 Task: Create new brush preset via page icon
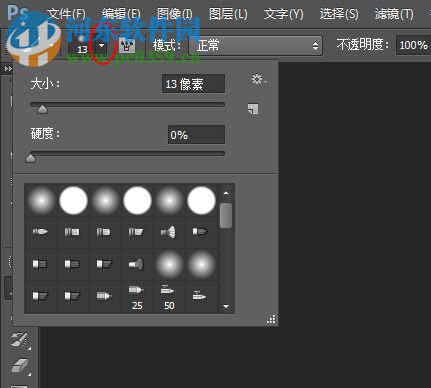(x=253, y=109)
